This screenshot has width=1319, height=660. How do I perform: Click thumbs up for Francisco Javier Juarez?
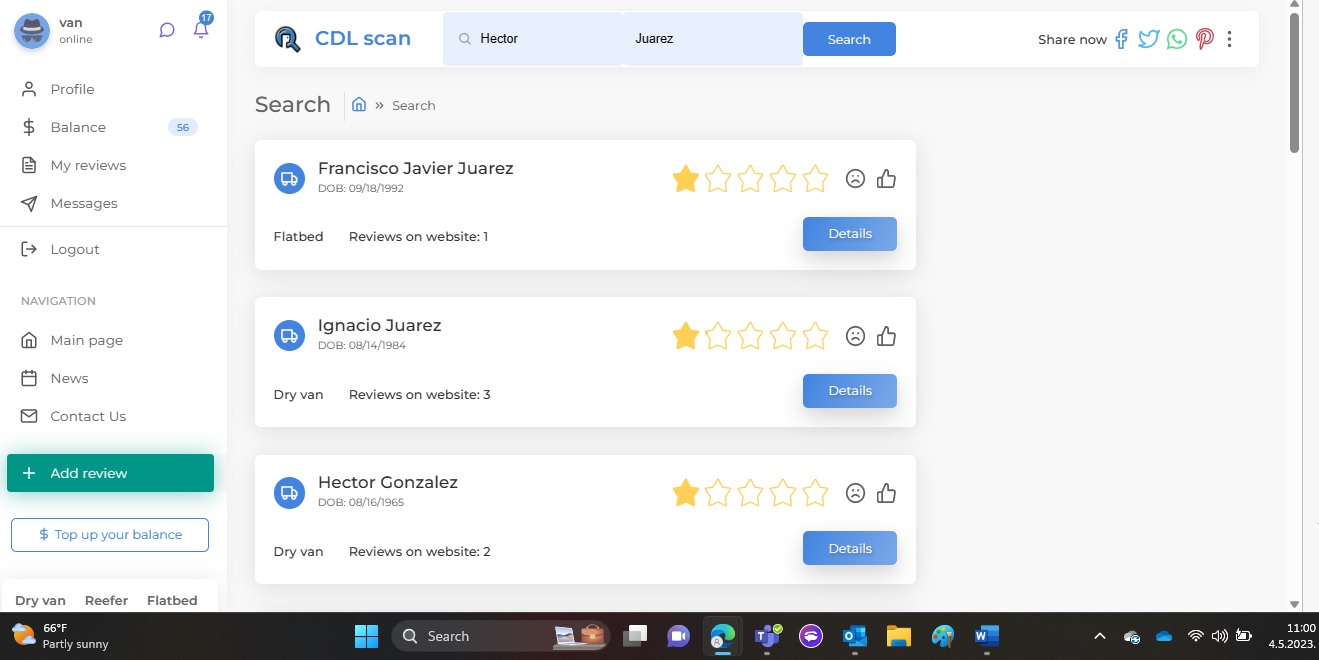point(886,179)
